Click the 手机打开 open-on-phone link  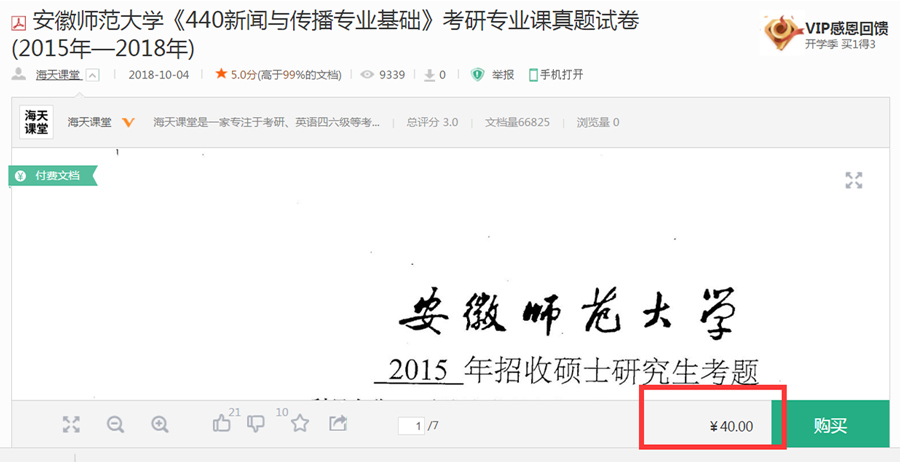[x=556, y=75]
